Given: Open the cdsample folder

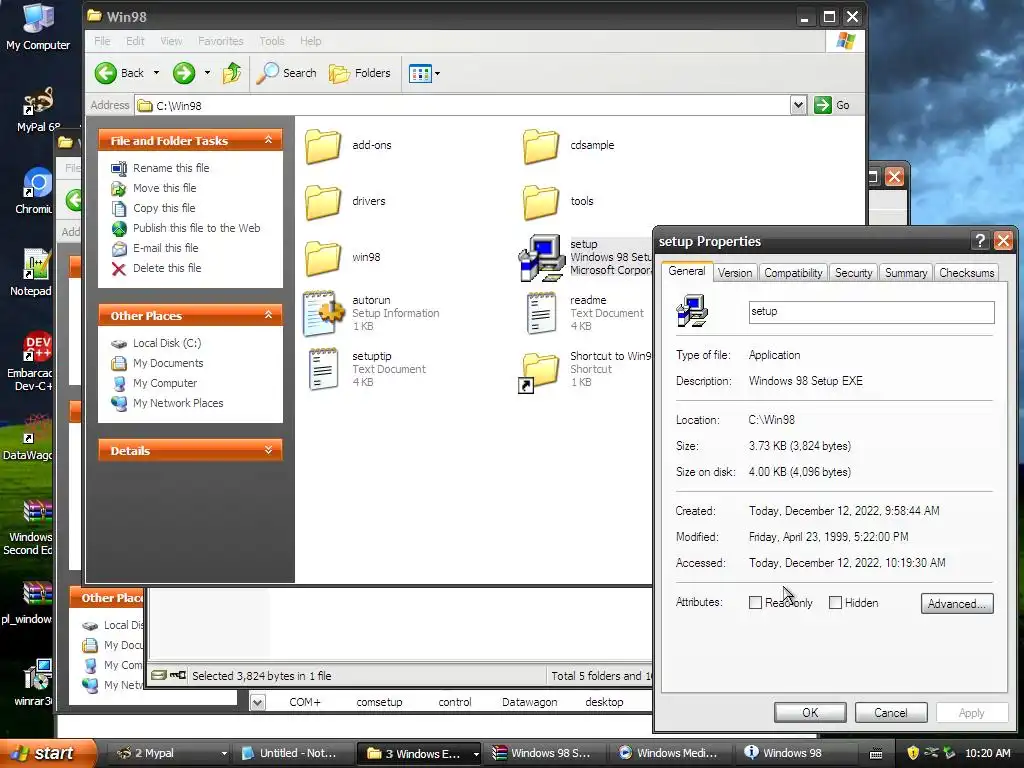Looking at the screenshot, I should pos(541,145).
